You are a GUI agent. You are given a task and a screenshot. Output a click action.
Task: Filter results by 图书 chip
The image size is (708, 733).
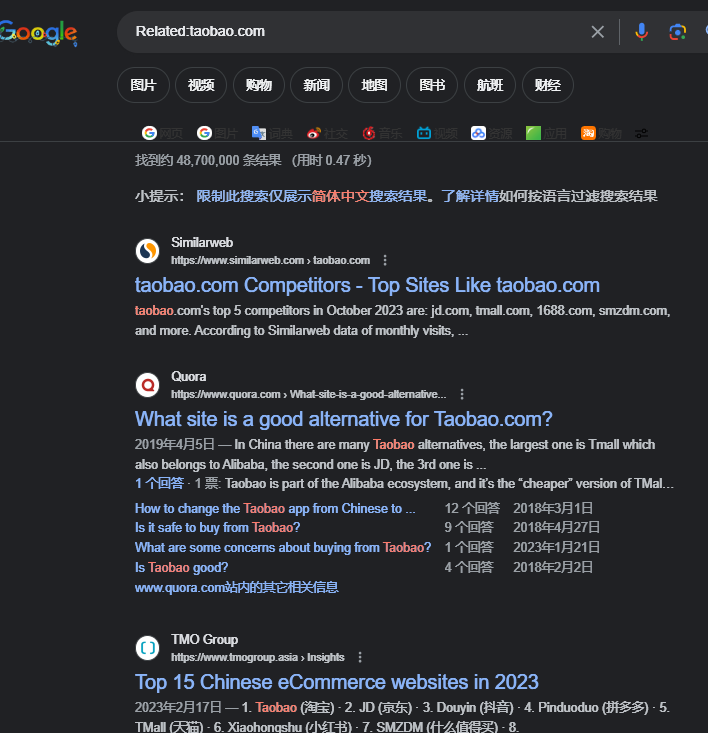[432, 85]
